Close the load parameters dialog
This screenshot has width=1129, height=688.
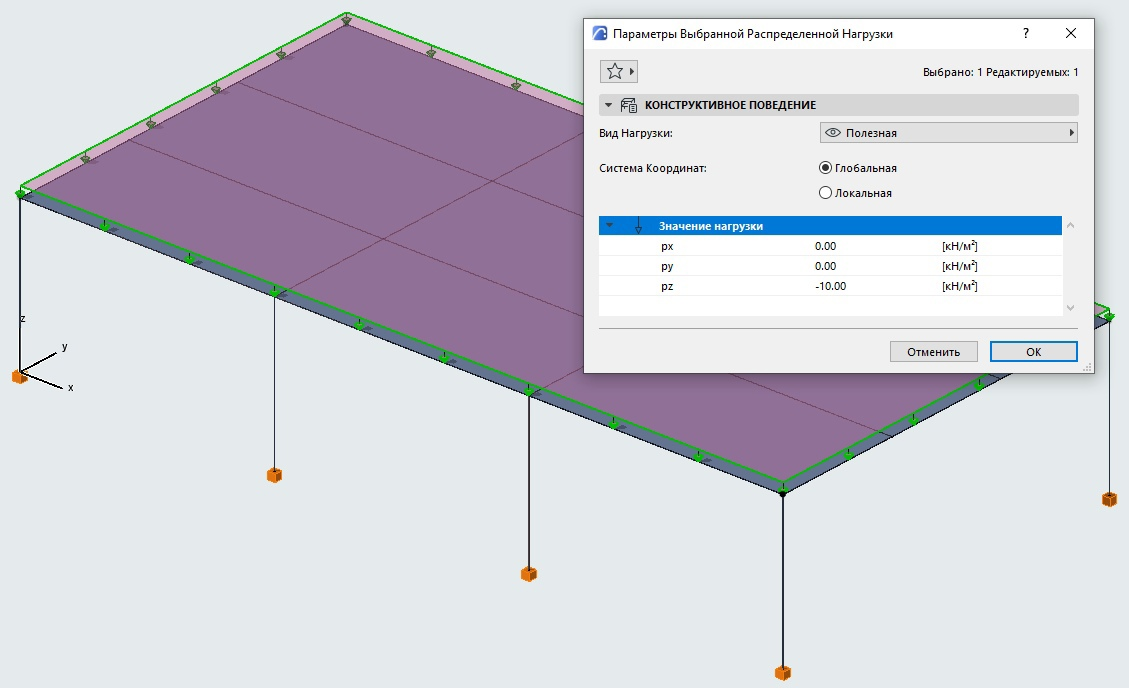[x=1071, y=33]
